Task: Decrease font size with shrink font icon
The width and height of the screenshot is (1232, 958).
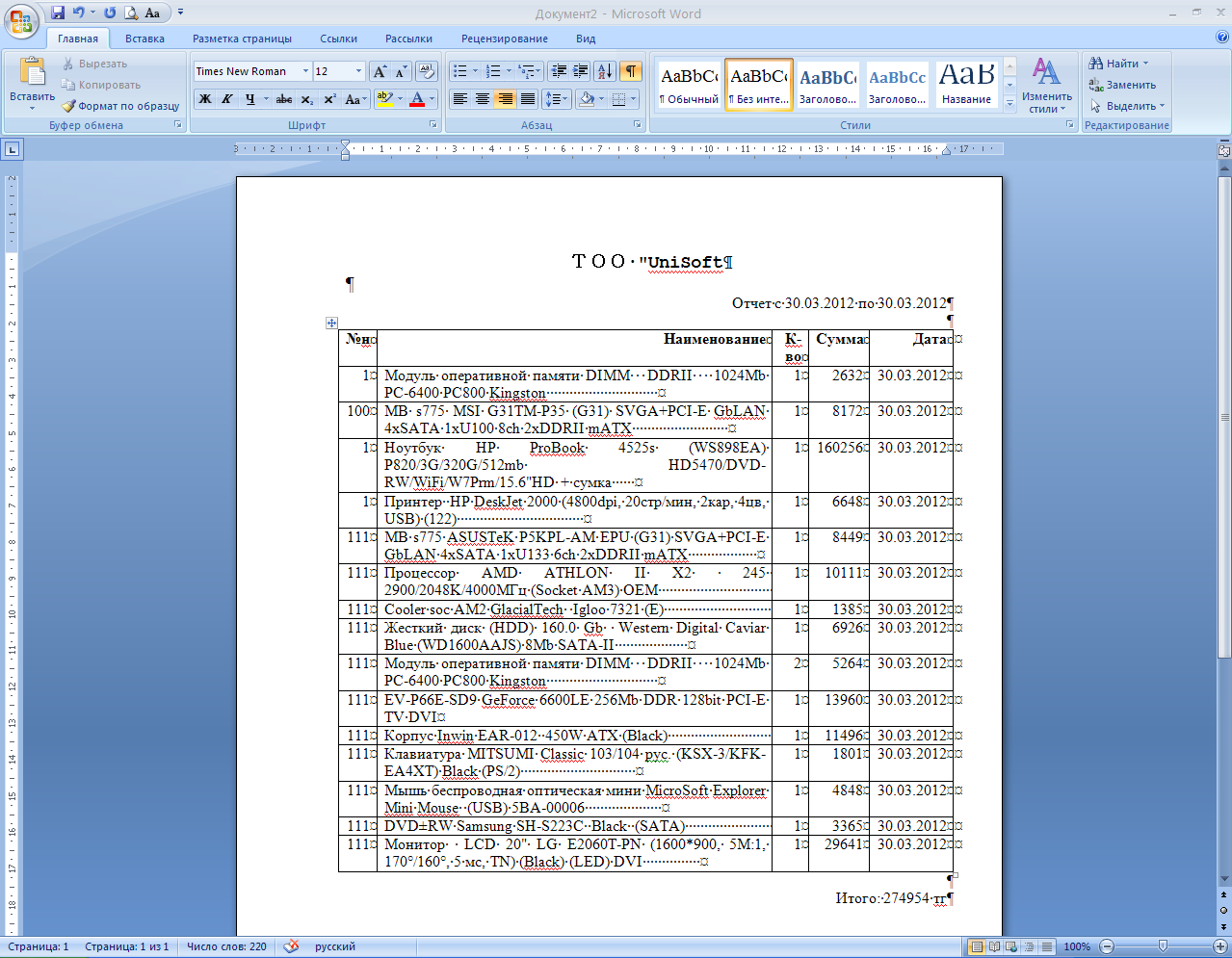Action: [x=401, y=71]
